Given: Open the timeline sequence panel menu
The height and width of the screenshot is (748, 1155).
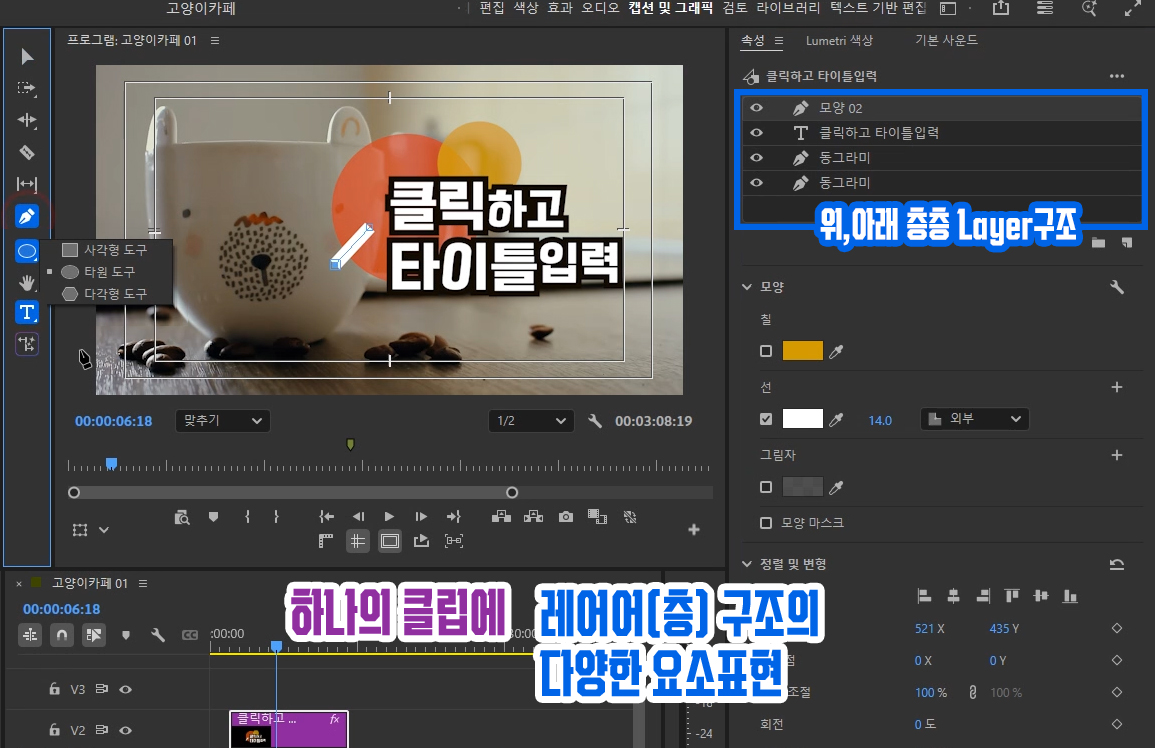Looking at the screenshot, I should tap(143, 583).
